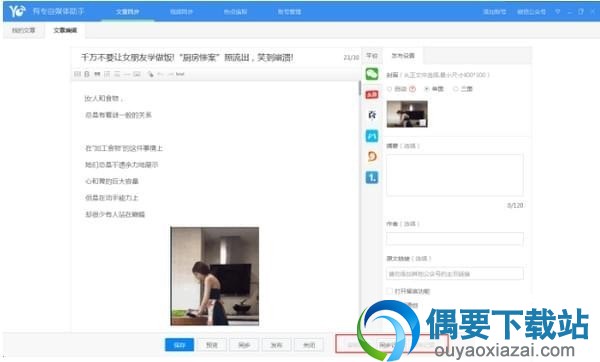
Task: Tick the enable comments checkbox
Action: [390, 291]
